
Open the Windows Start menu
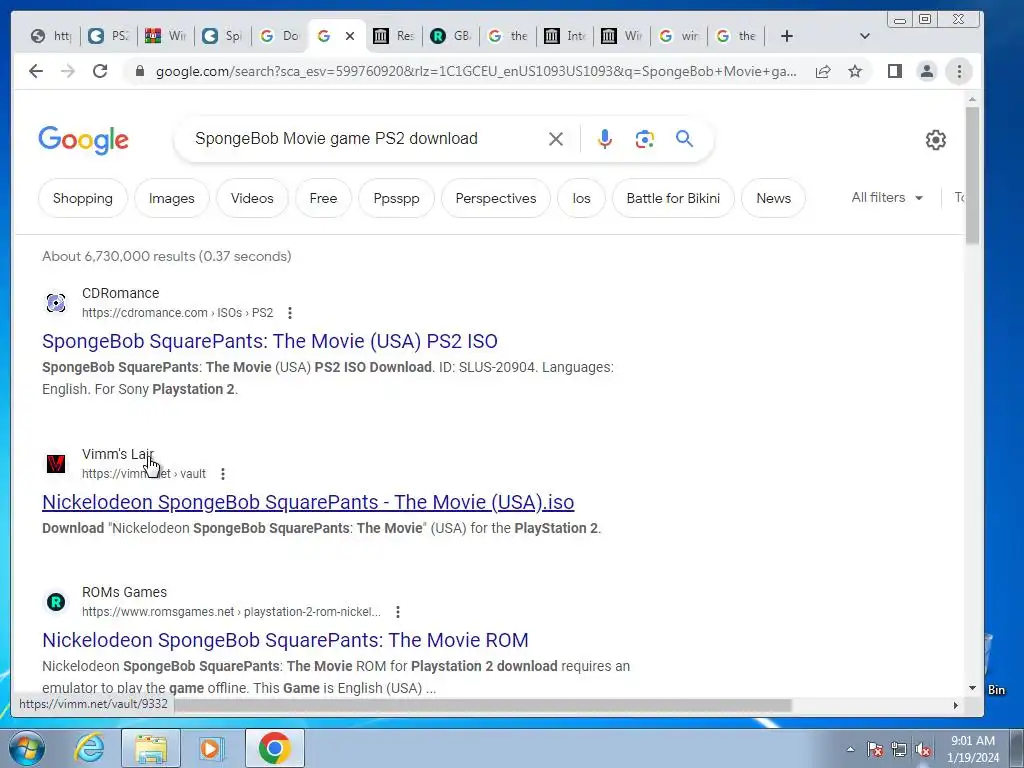[x=27, y=748]
